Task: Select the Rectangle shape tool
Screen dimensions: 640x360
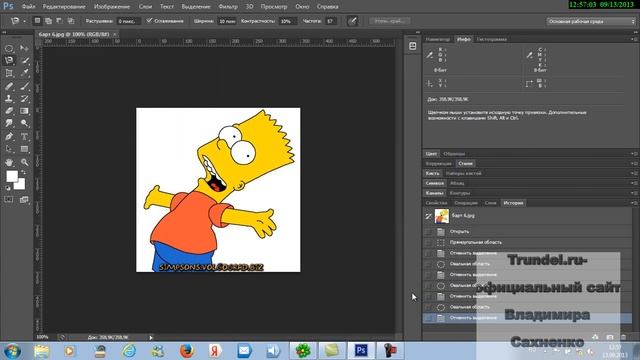Action: coord(24,149)
